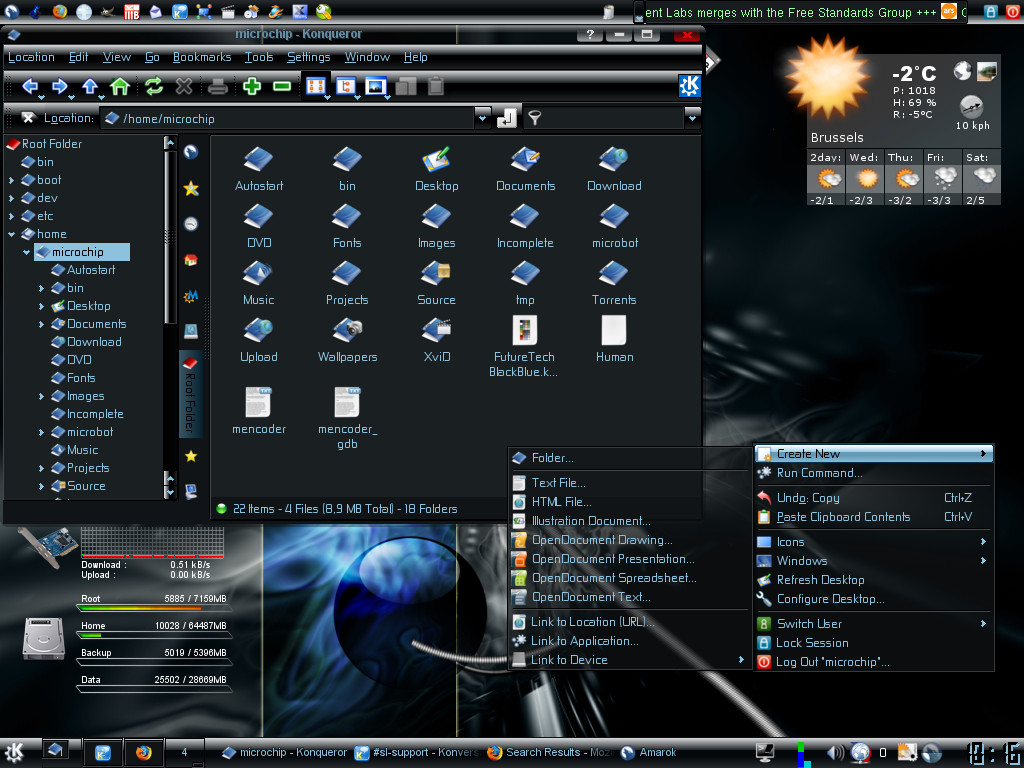Select the Image/Preview view toolbar button
This screenshot has height=768, width=1024.
coord(376,86)
